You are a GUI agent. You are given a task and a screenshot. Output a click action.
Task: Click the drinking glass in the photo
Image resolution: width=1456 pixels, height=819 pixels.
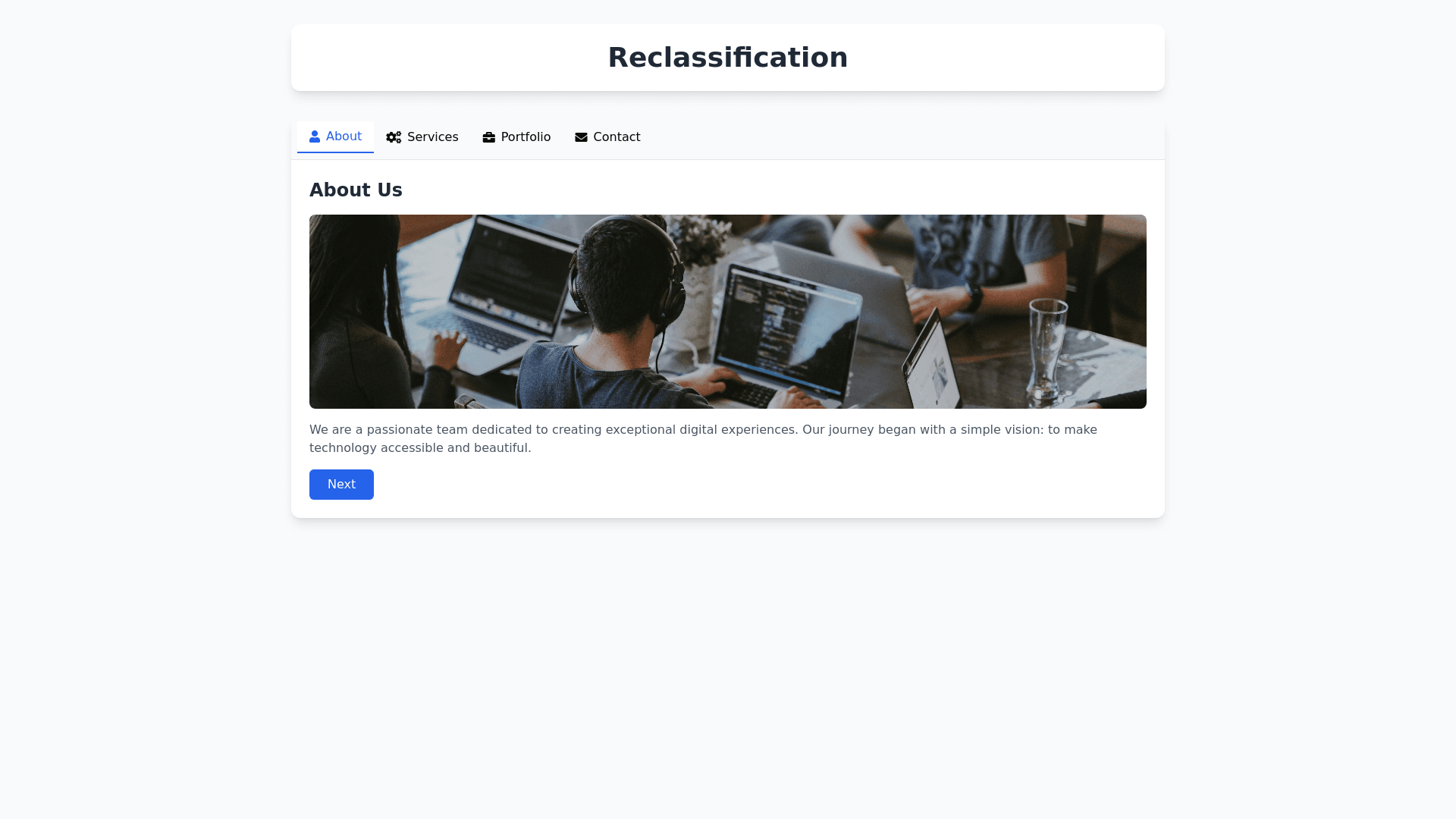(x=1048, y=349)
